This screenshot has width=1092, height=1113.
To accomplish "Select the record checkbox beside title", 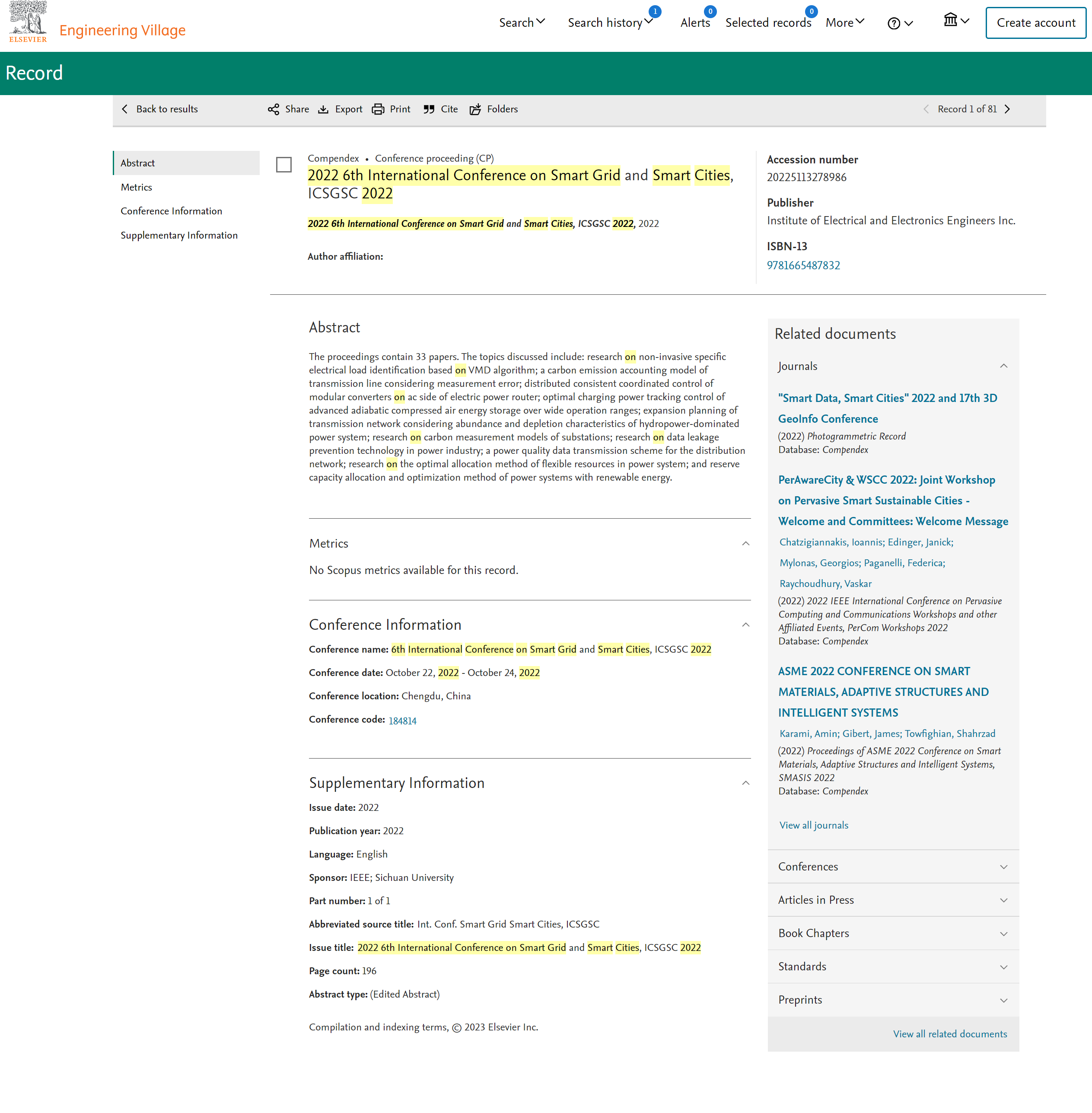I will [284, 165].
